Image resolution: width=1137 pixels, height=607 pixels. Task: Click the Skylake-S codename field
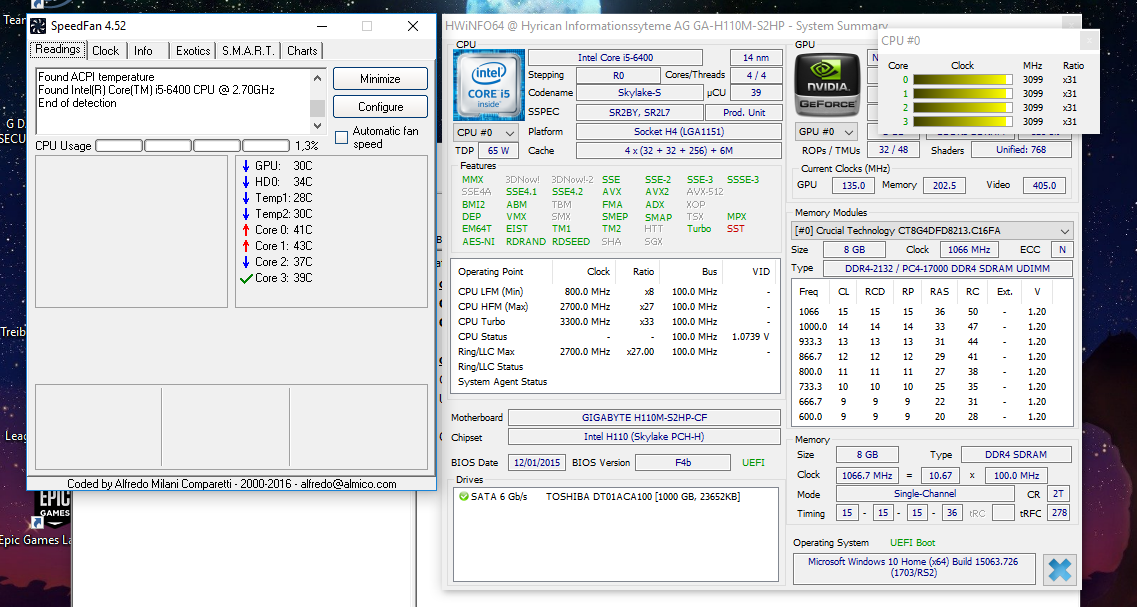[638, 93]
